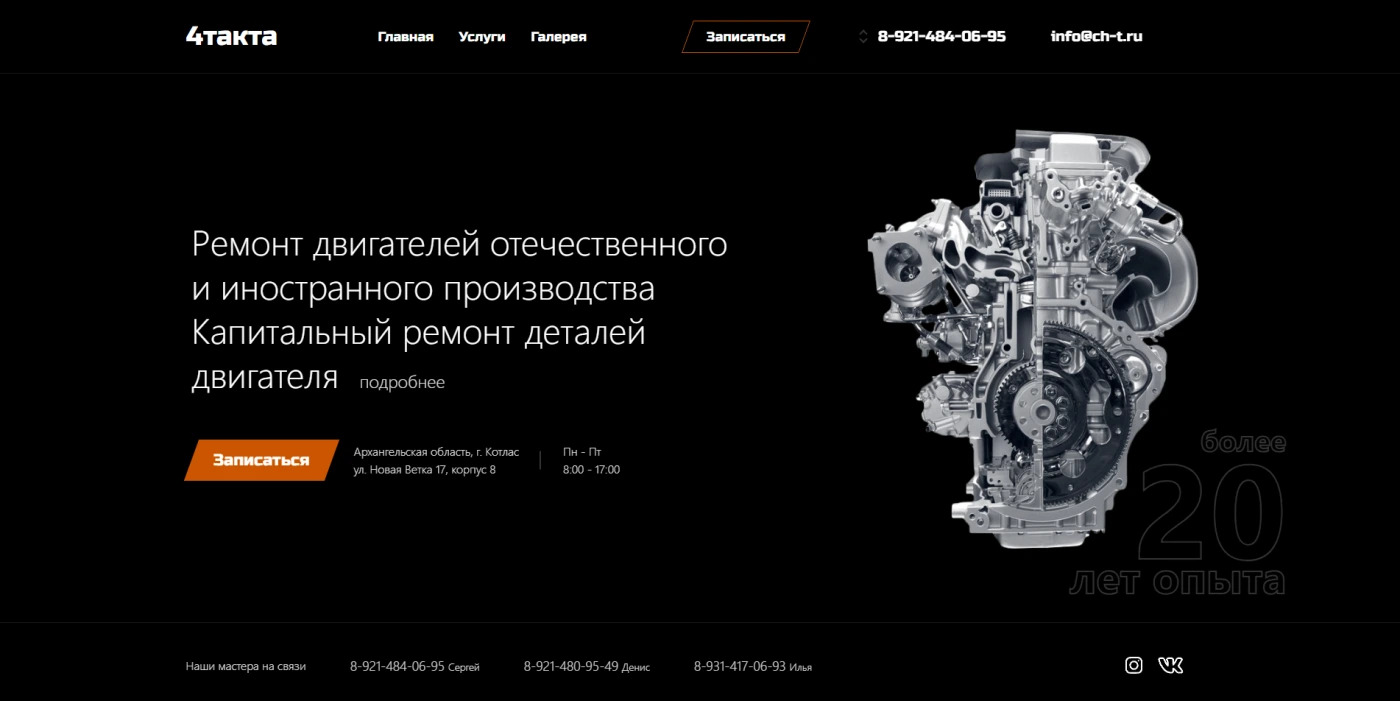The image size is (1400, 701).
Task: Open the Instagram profile icon
Action: (x=1133, y=665)
